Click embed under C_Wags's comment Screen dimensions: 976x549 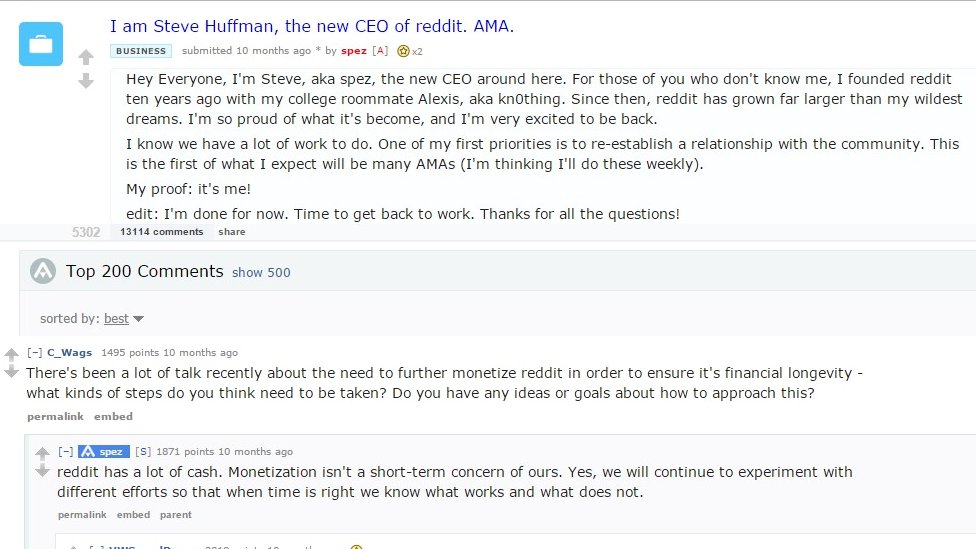[x=113, y=416]
